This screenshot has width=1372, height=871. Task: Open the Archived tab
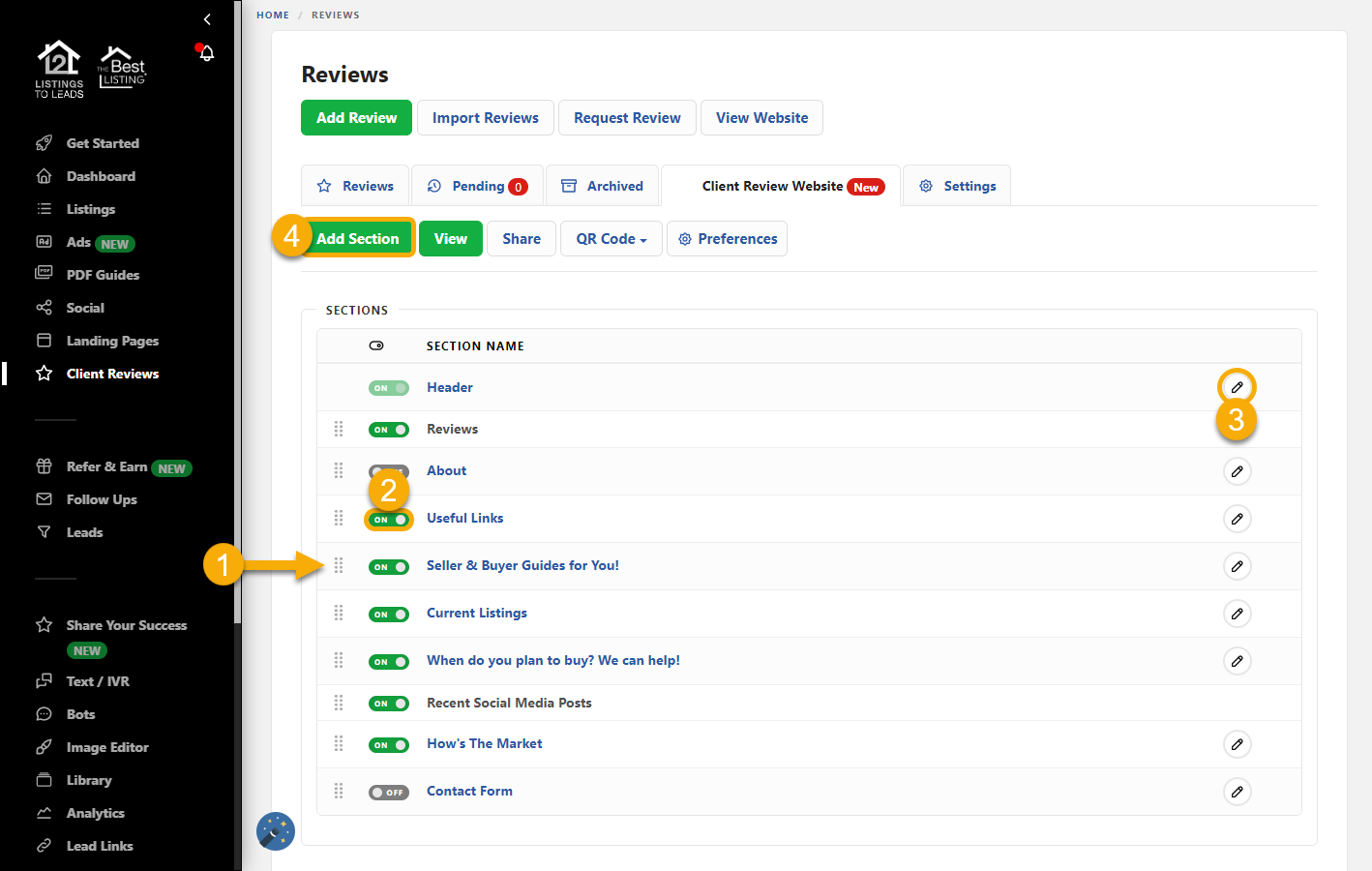(602, 185)
